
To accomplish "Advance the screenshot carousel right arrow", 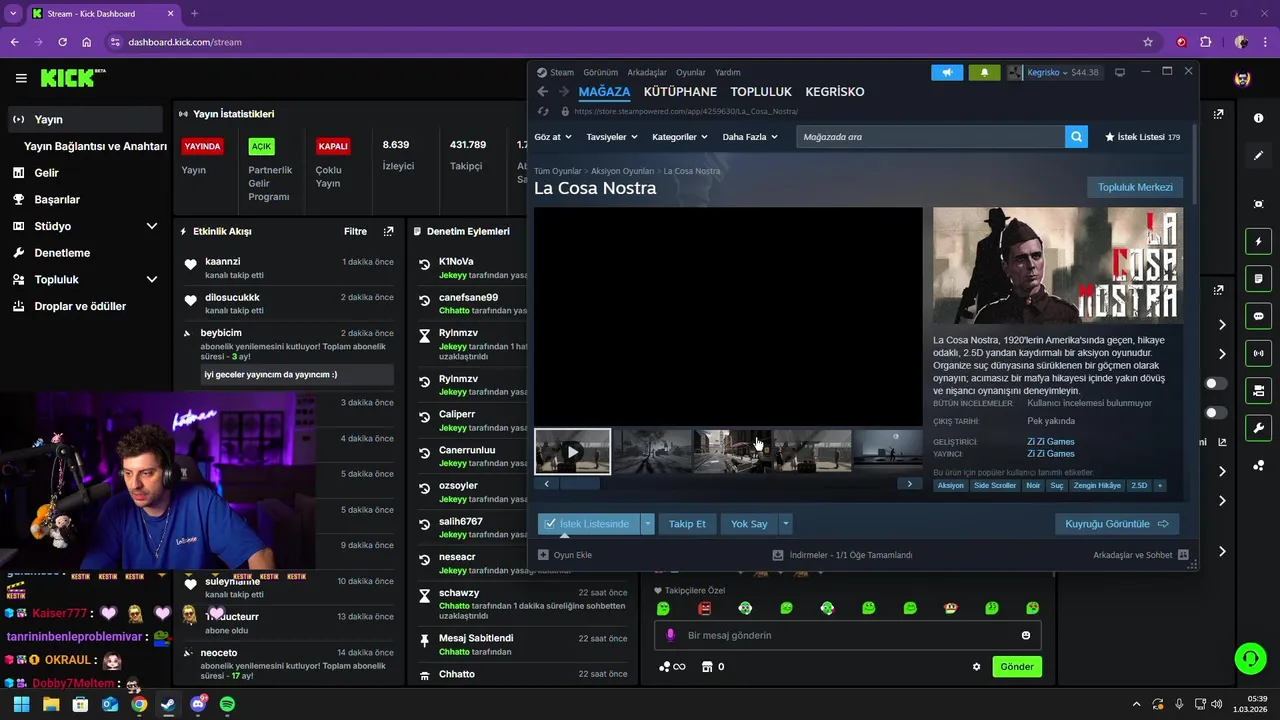I will point(909,484).
